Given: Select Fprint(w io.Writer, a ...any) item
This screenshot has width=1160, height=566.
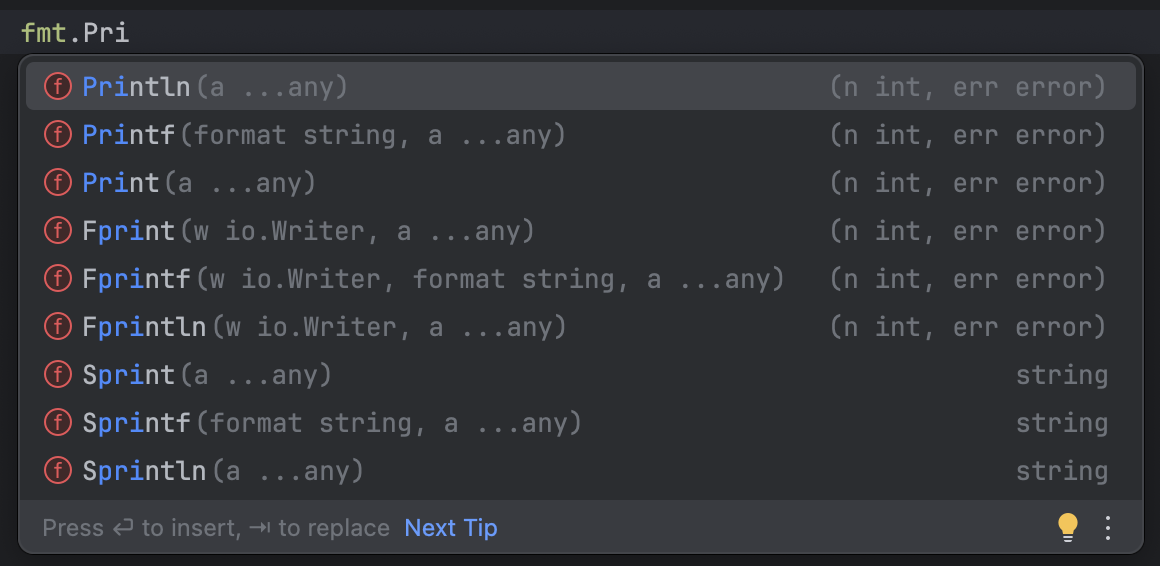Looking at the screenshot, I should click(x=581, y=231).
